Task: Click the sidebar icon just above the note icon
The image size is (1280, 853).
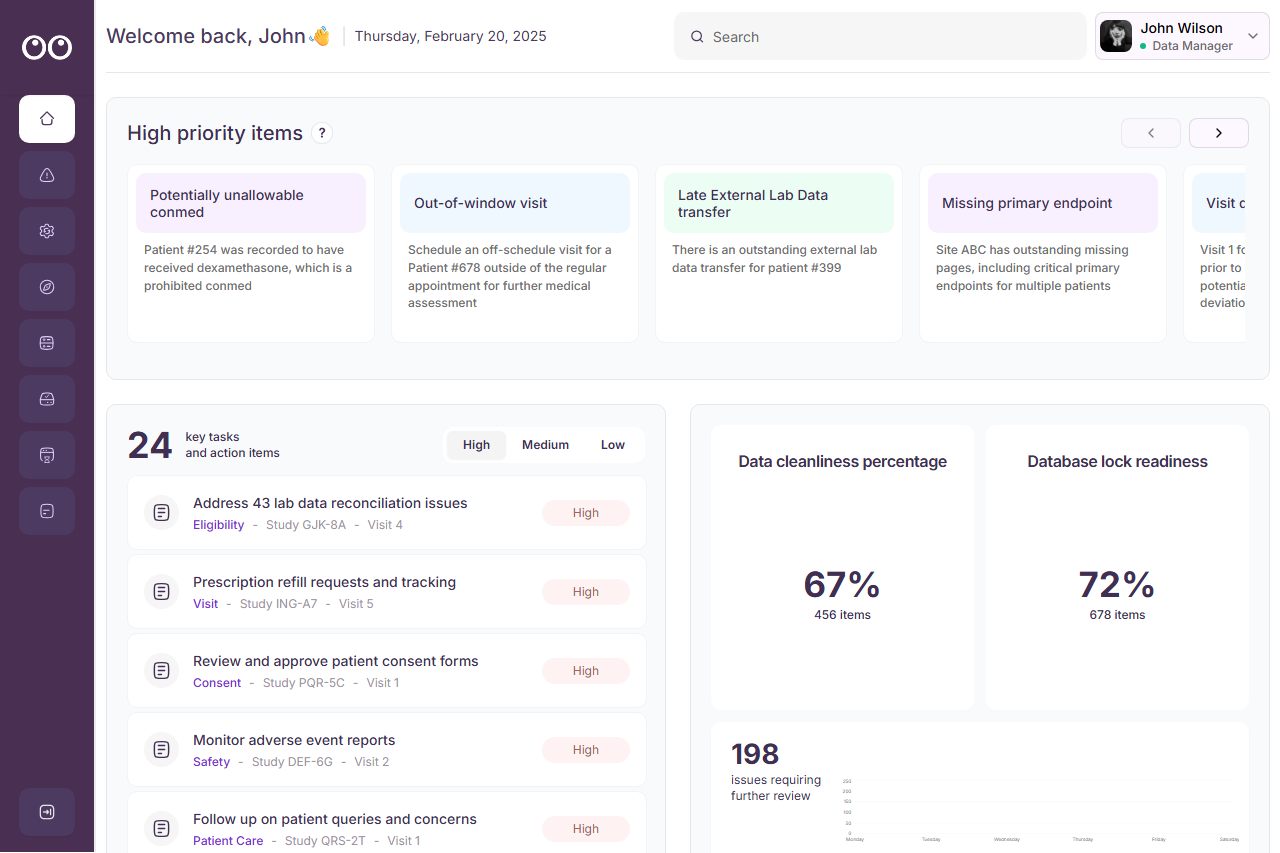Action: coord(47,455)
